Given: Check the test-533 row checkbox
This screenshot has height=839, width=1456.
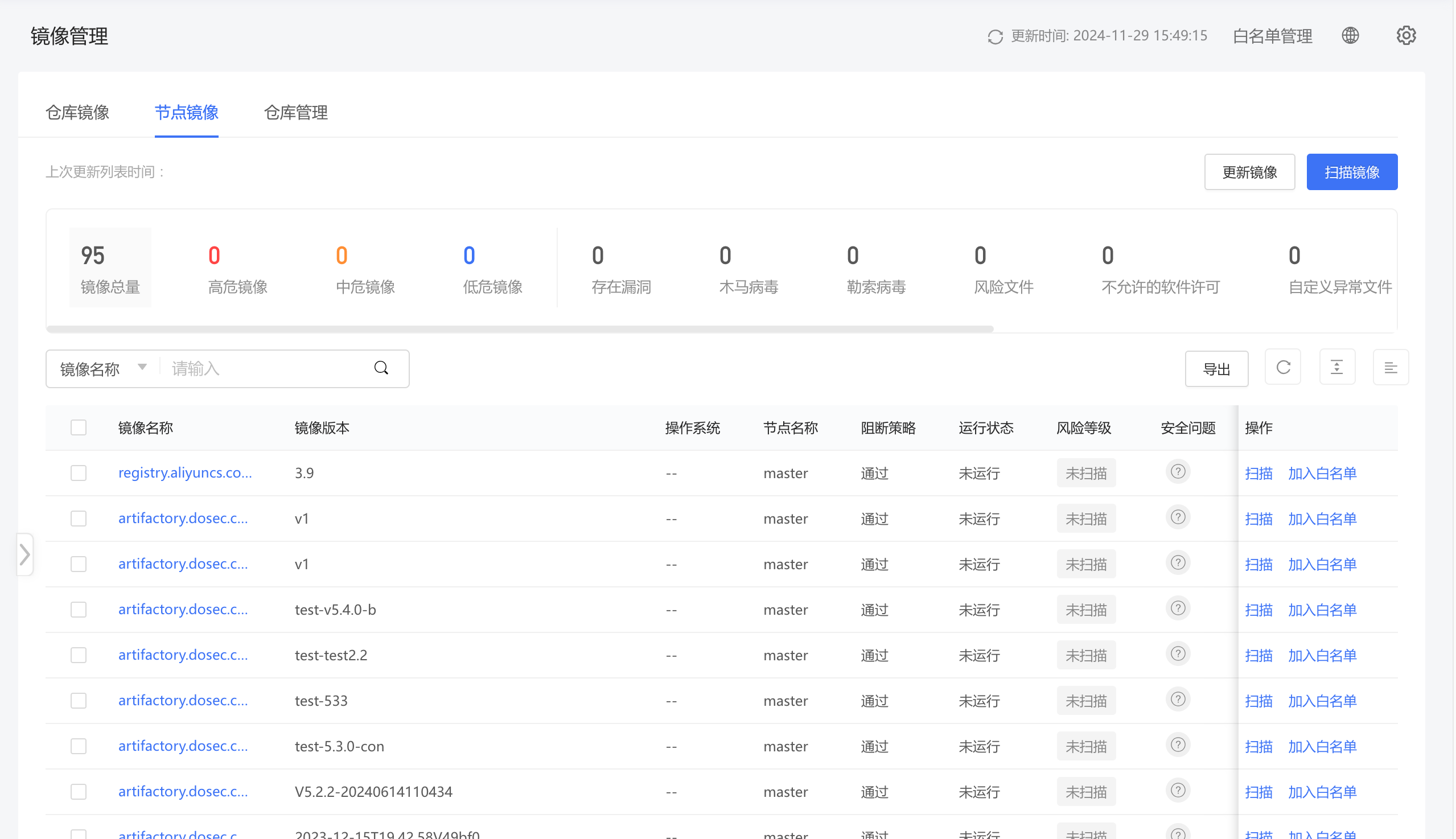Looking at the screenshot, I should (79, 701).
